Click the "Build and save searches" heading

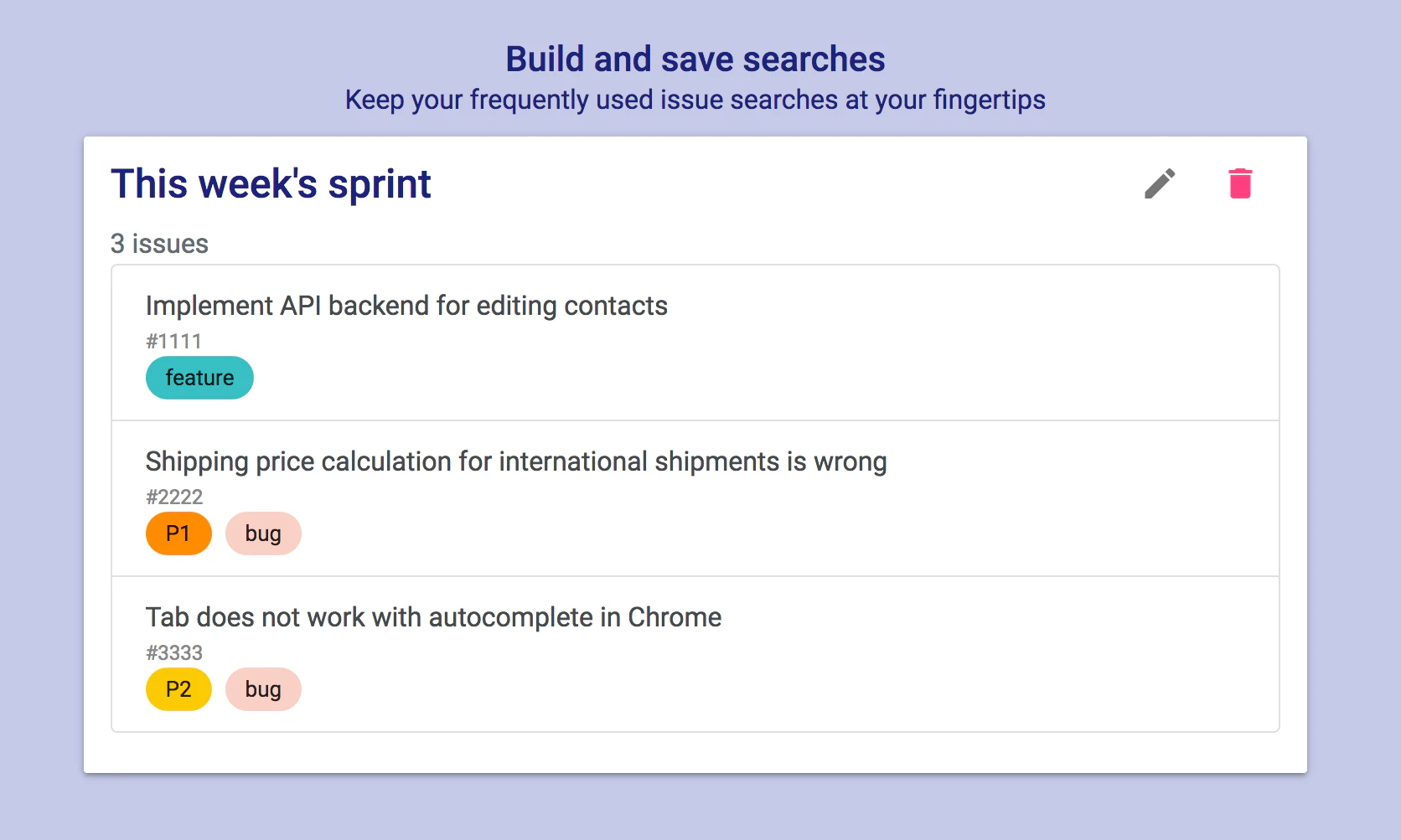click(695, 59)
